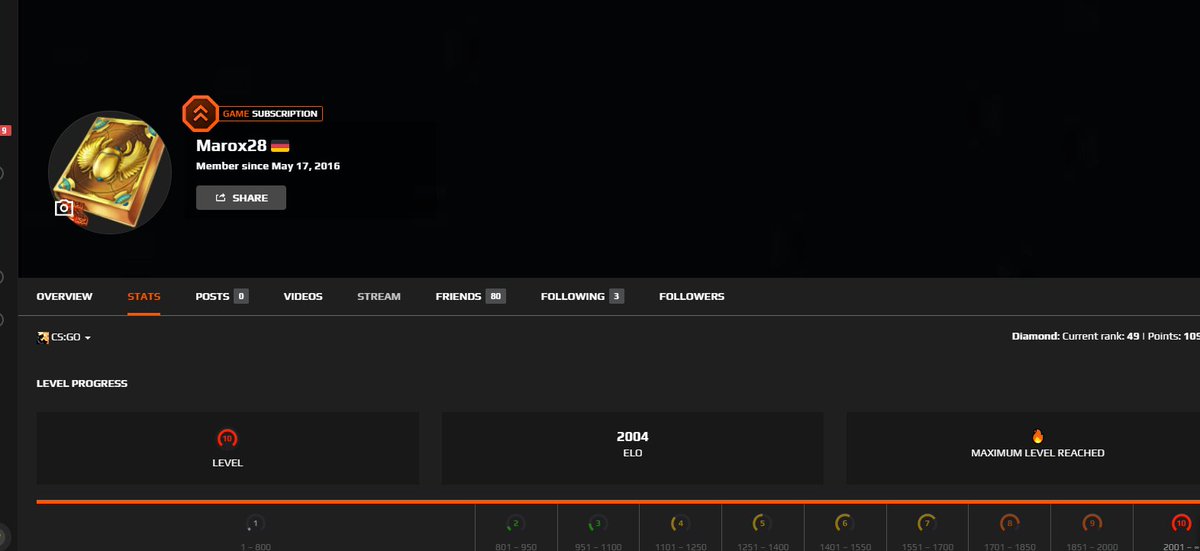The image size is (1200, 551).
Task: Click the camera icon on the avatar
Action: (64, 208)
